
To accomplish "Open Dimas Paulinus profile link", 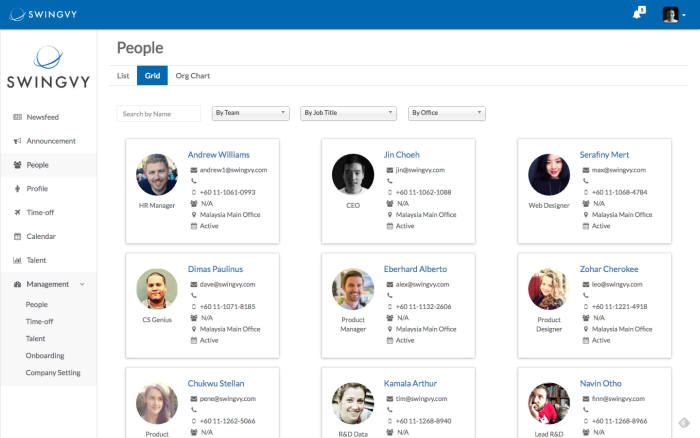I will (x=215, y=269).
